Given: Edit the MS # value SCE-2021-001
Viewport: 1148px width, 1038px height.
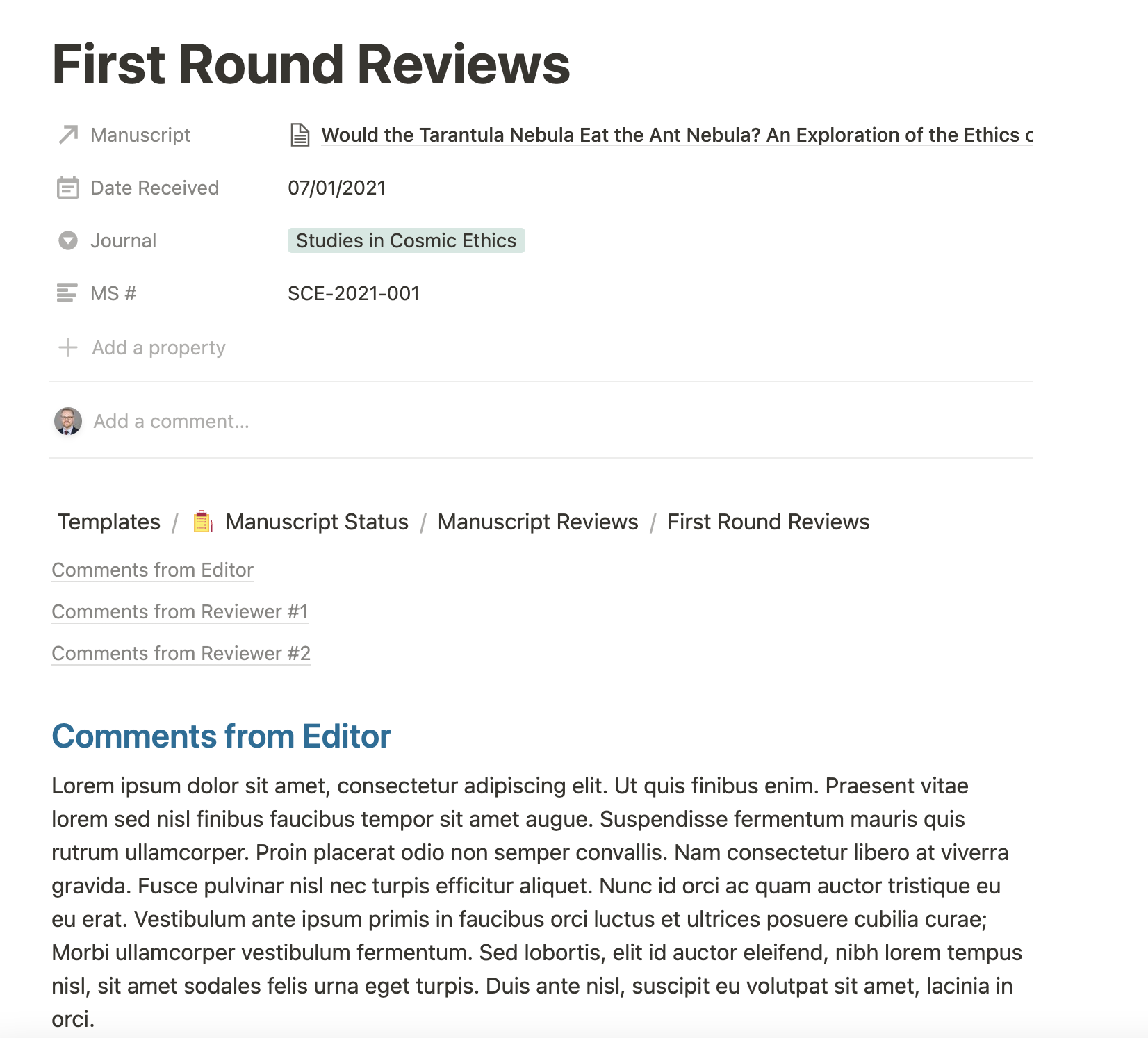Looking at the screenshot, I should pos(354,293).
